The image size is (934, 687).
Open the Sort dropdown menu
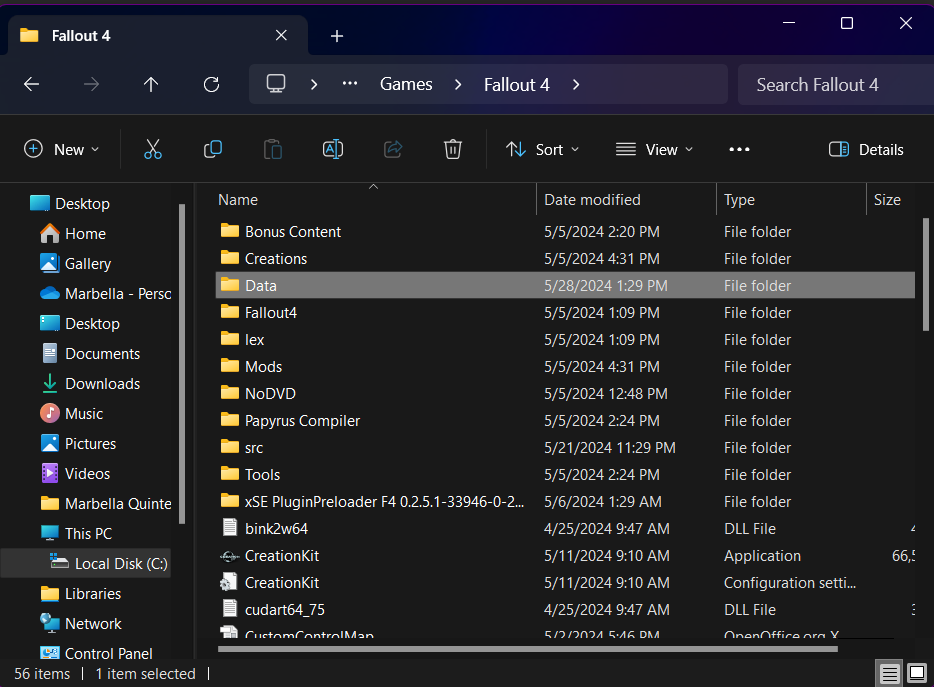(x=542, y=149)
